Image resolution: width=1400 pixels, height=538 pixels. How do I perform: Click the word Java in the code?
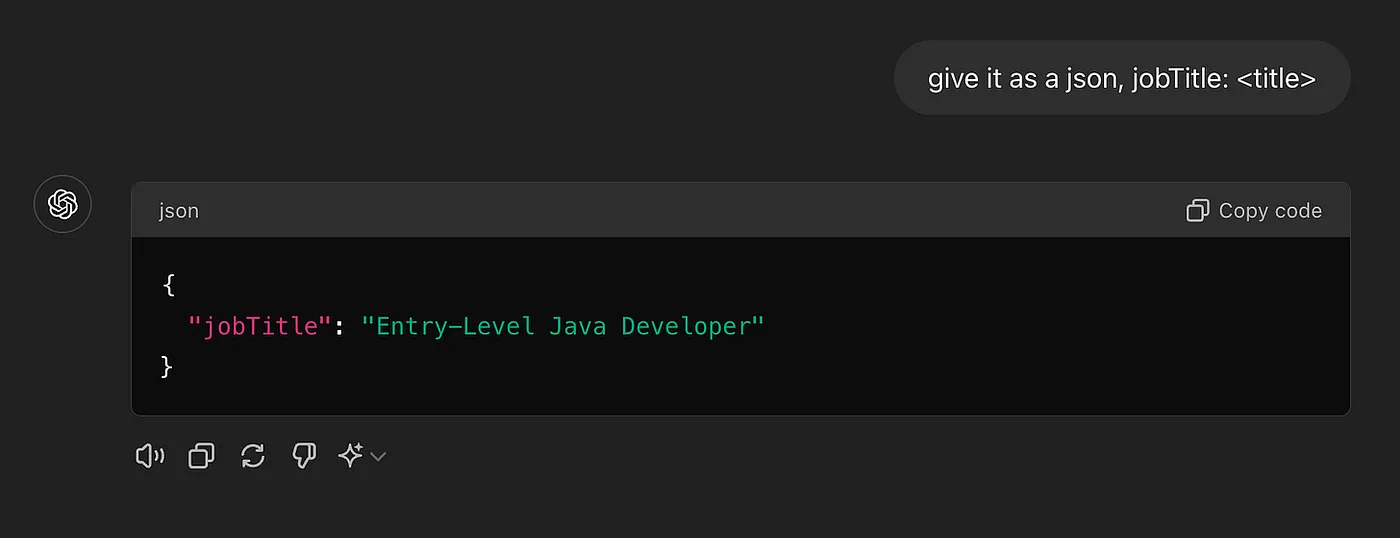(x=577, y=326)
